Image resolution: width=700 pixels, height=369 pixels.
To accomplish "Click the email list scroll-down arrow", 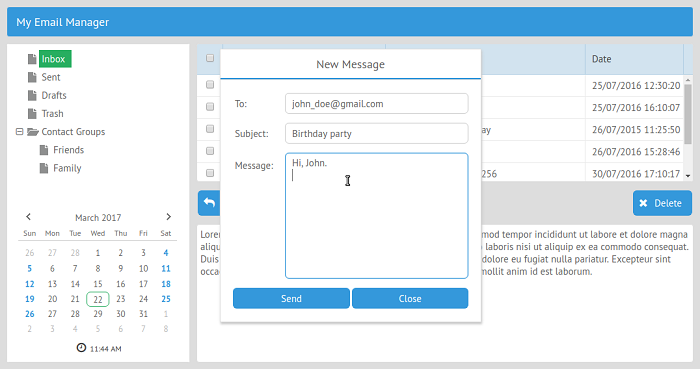I will click(688, 176).
